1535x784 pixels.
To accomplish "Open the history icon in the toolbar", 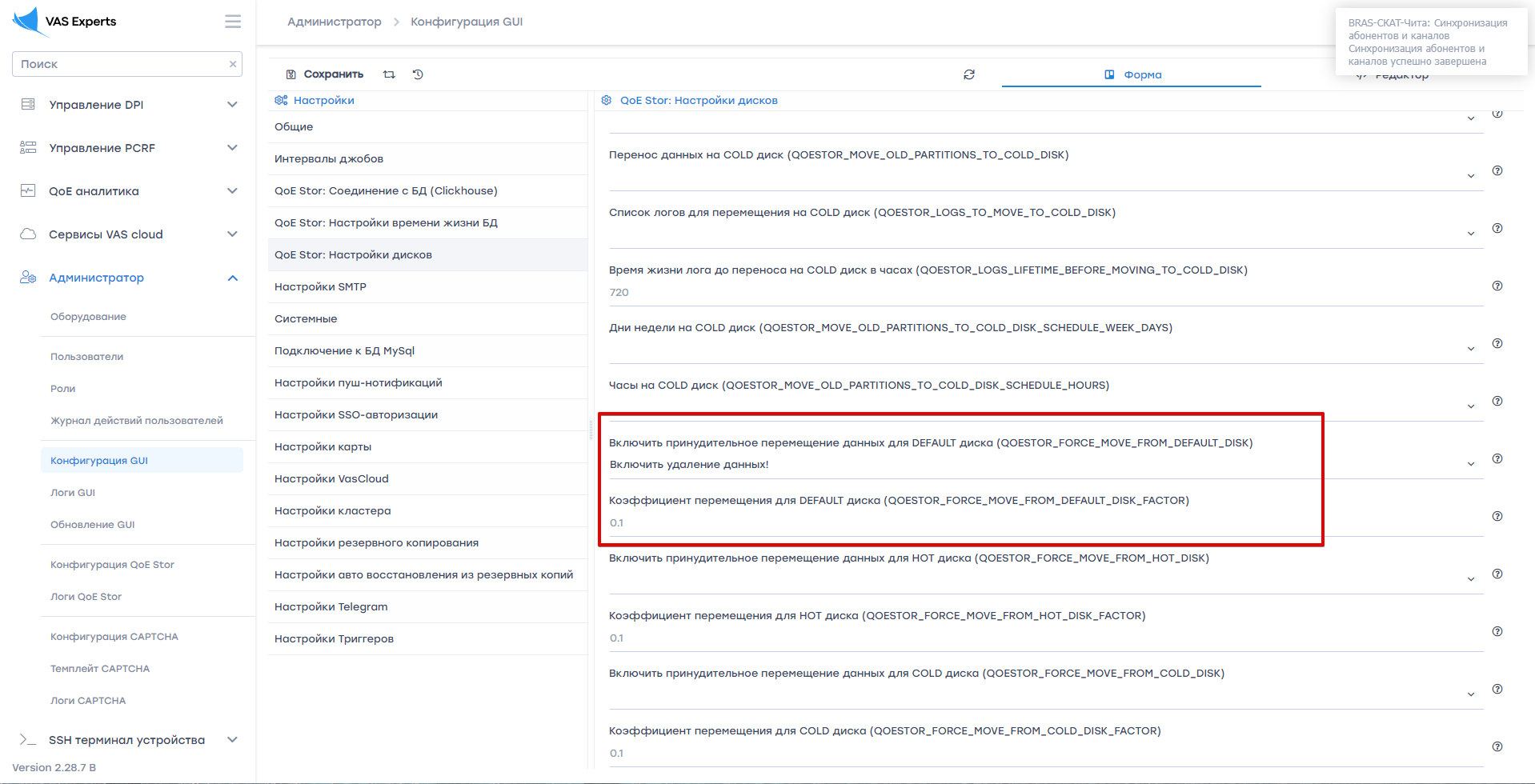I will (x=418, y=74).
